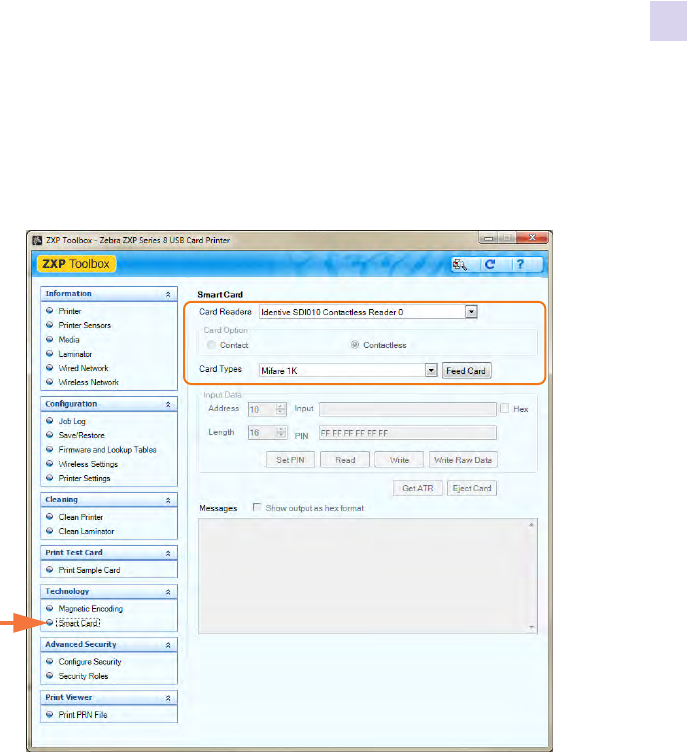Click the Write Raw Data button
This screenshot has height=752, width=689.
click(463, 460)
